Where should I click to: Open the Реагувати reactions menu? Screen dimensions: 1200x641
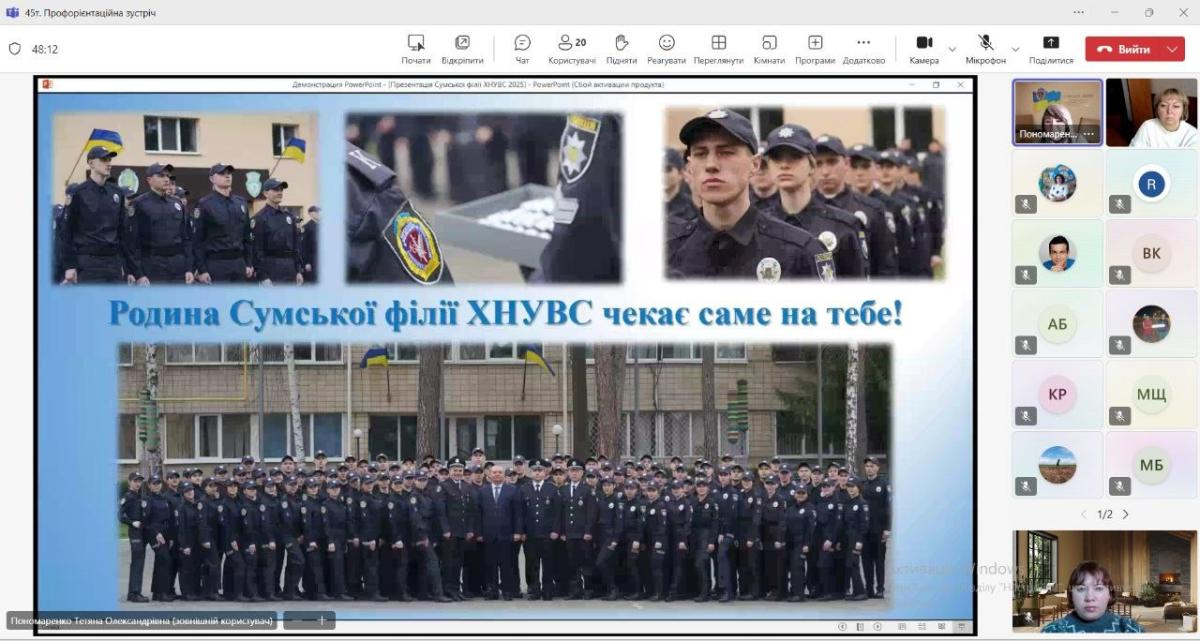pos(666,49)
